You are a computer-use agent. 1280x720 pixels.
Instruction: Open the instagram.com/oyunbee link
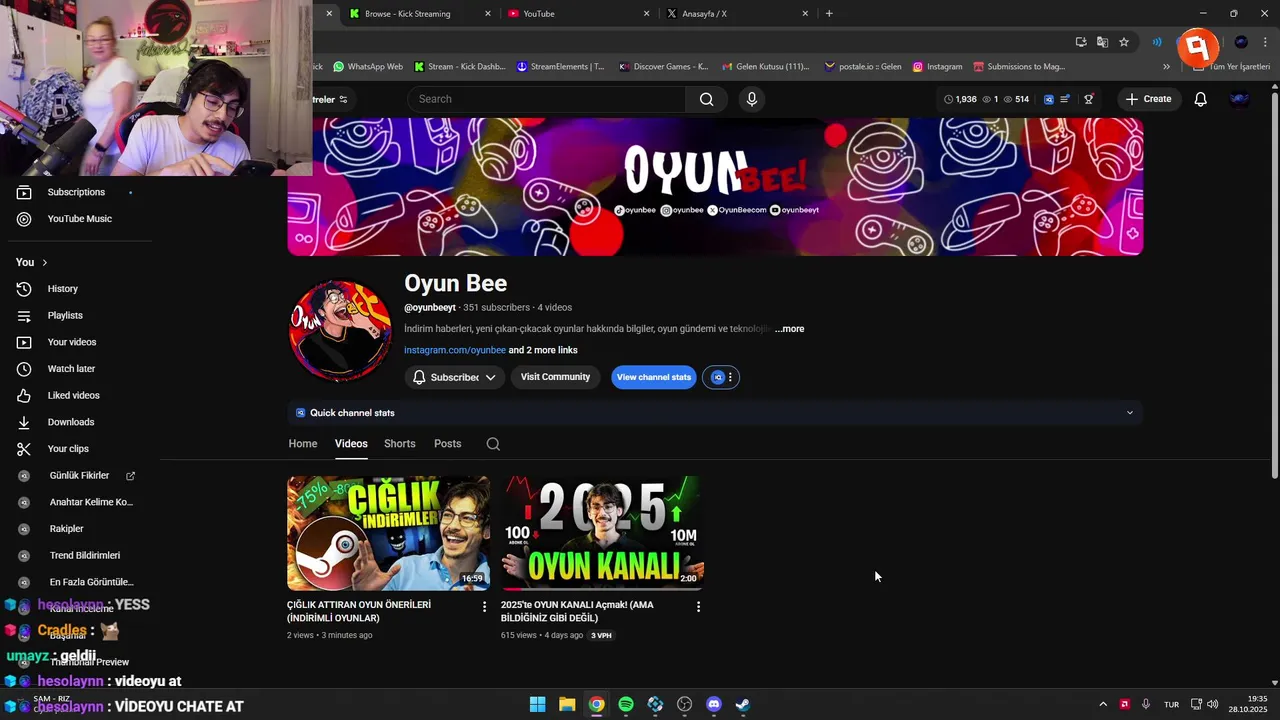(455, 350)
